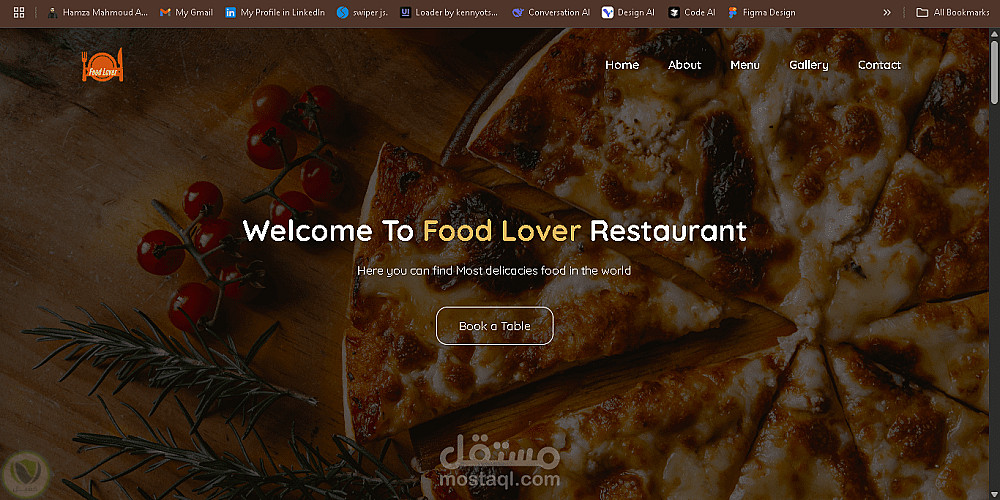Screen dimensions: 1000x500
Task: Open the Code AI bookmark
Action: [692, 12]
